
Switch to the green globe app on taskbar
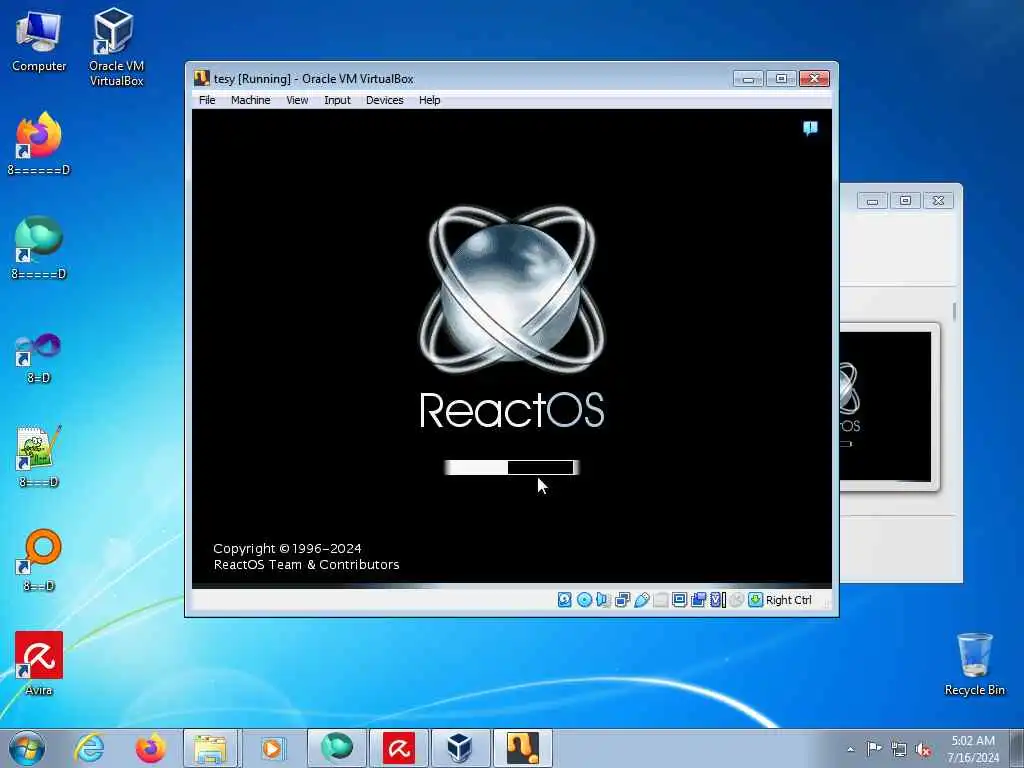[336, 748]
